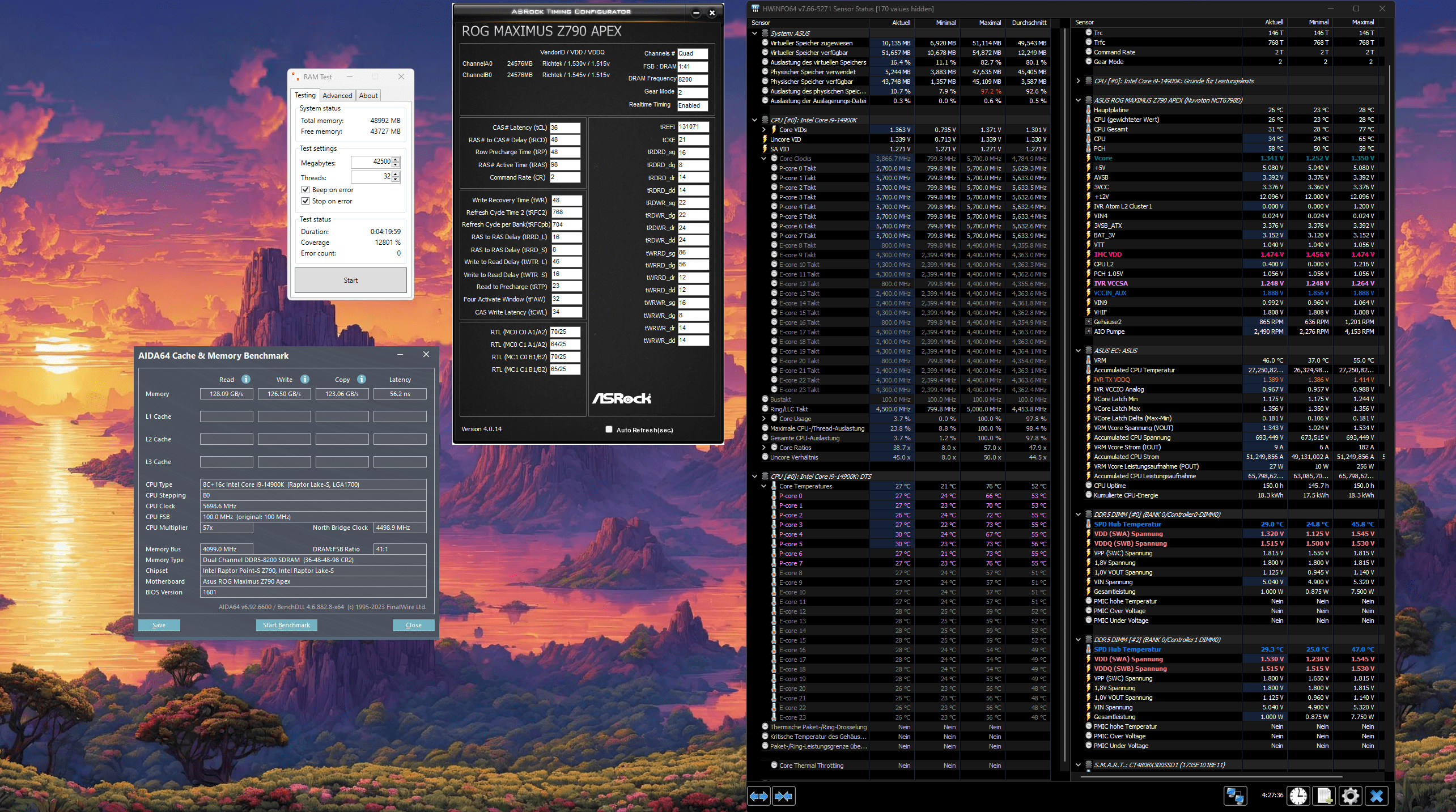The height and width of the screenshot is (812, 1456).
Task: Click the blue X close-sensors icon
Action: (1377, 796)
